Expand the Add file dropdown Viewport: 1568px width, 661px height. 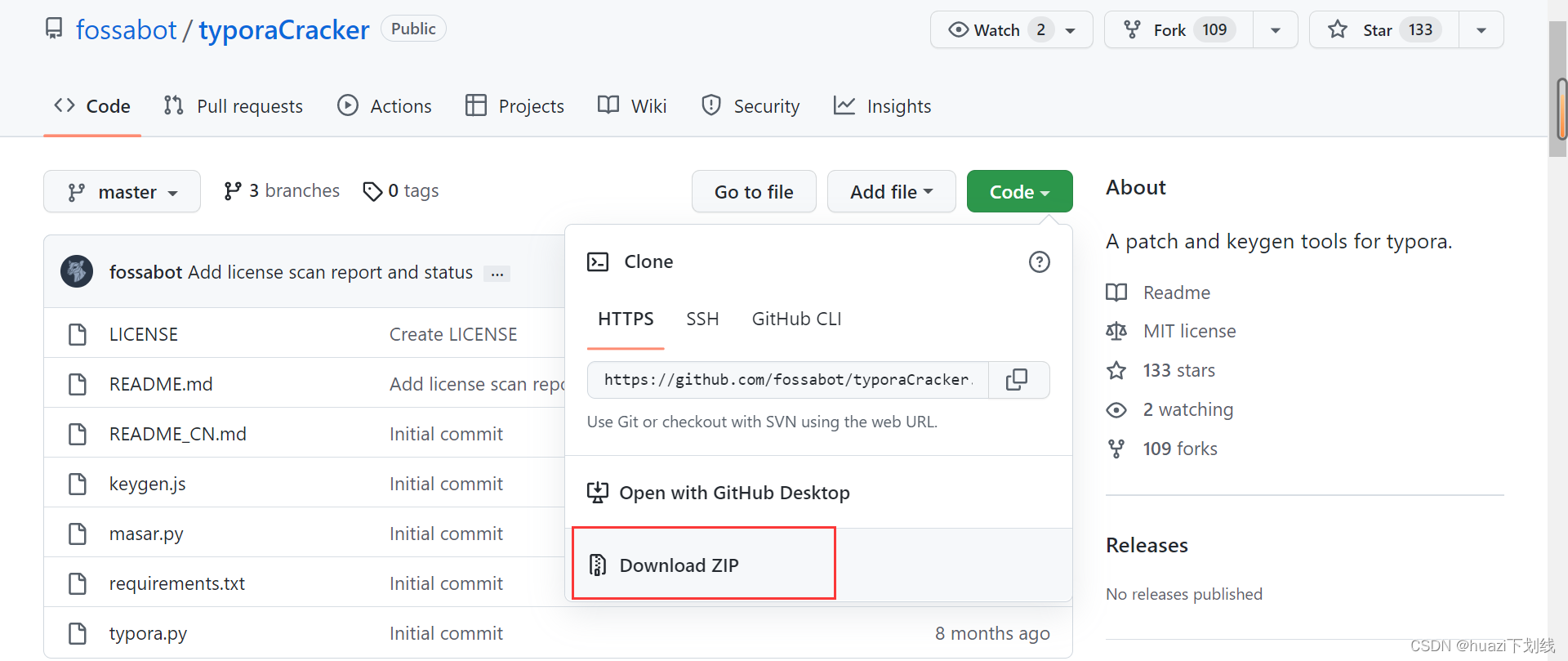pos(891,192)
